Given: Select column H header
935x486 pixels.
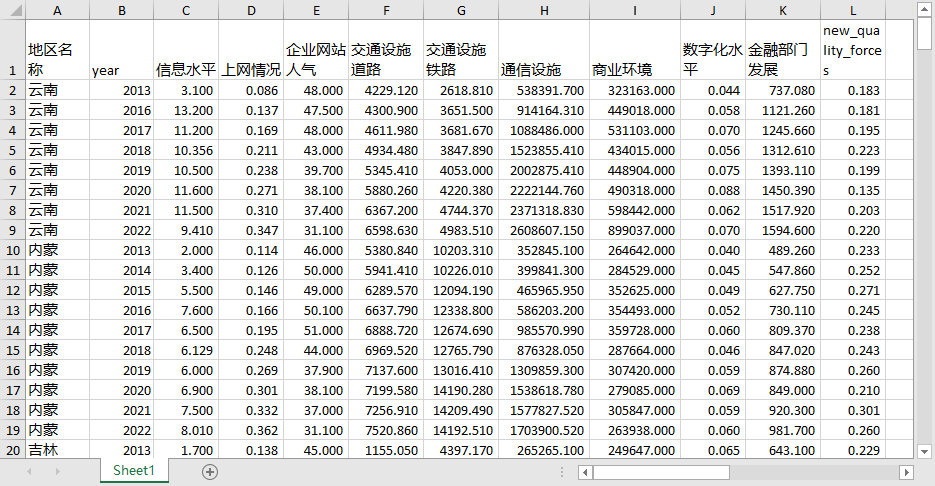Looking at the screenshot, I should point(544,10).
